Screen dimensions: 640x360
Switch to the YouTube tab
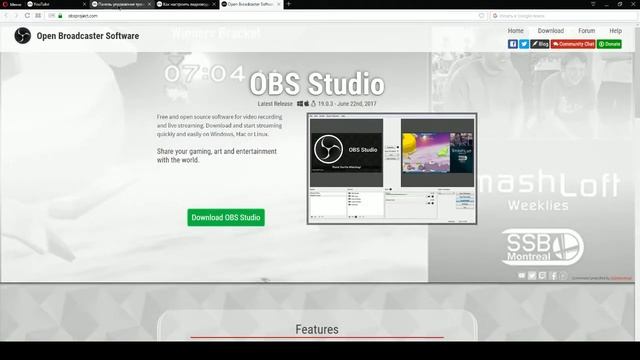pyautogui.click(x=55, y=4)
